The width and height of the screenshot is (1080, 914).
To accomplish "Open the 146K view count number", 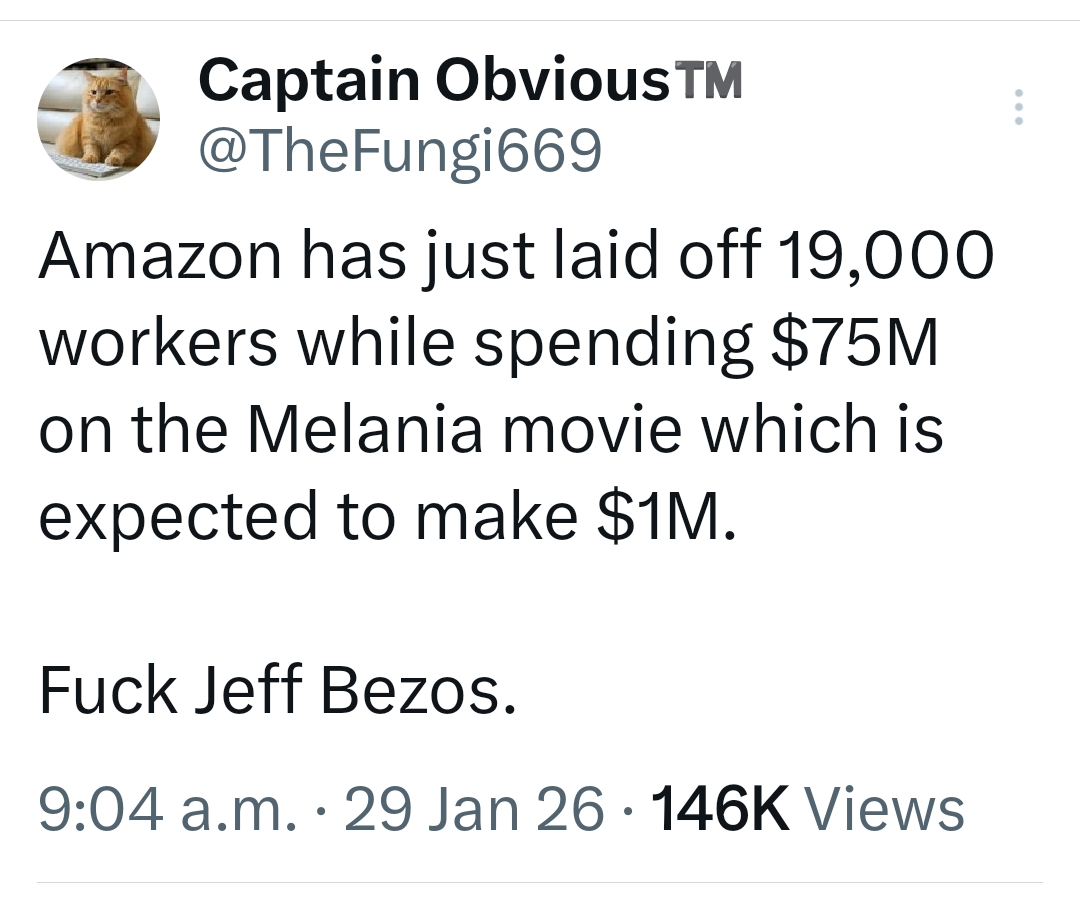I will (720, 808).
